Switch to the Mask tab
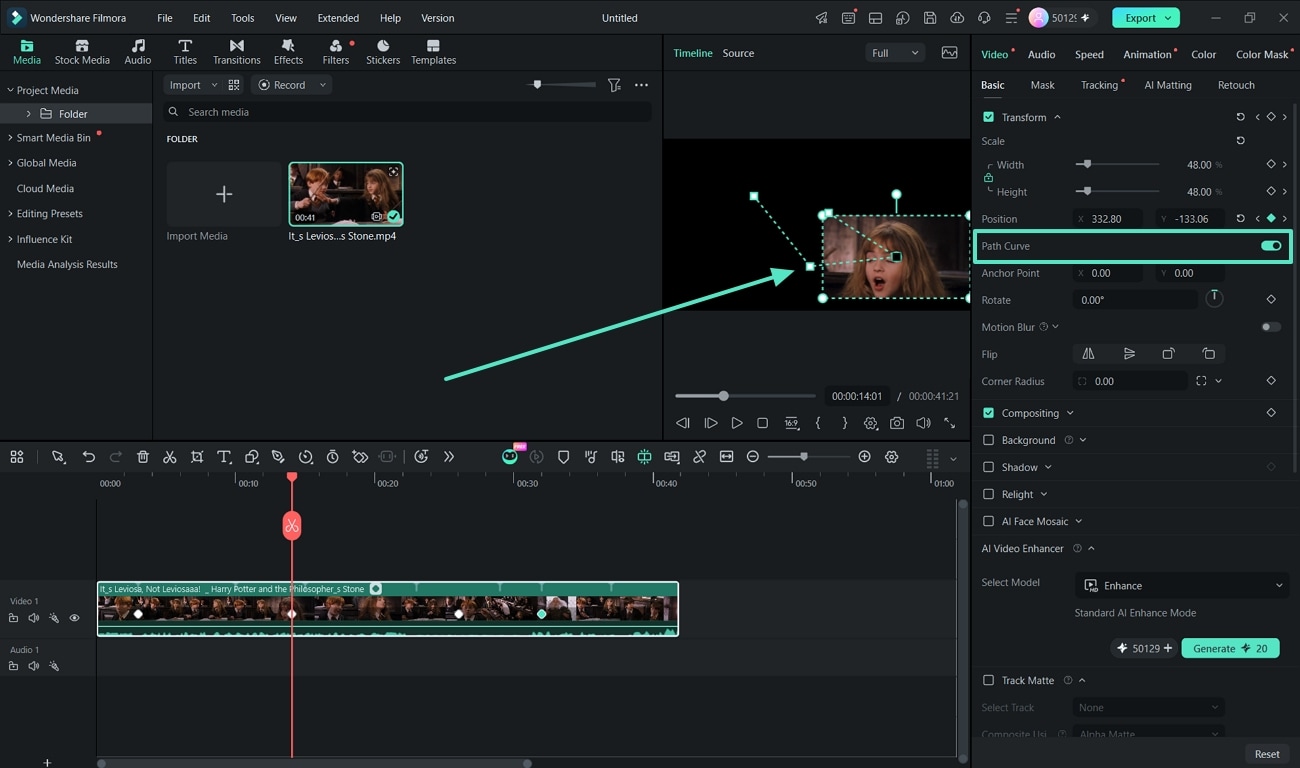Image resolution: width=1300 pixels, height=768 pixels. 1042,85
